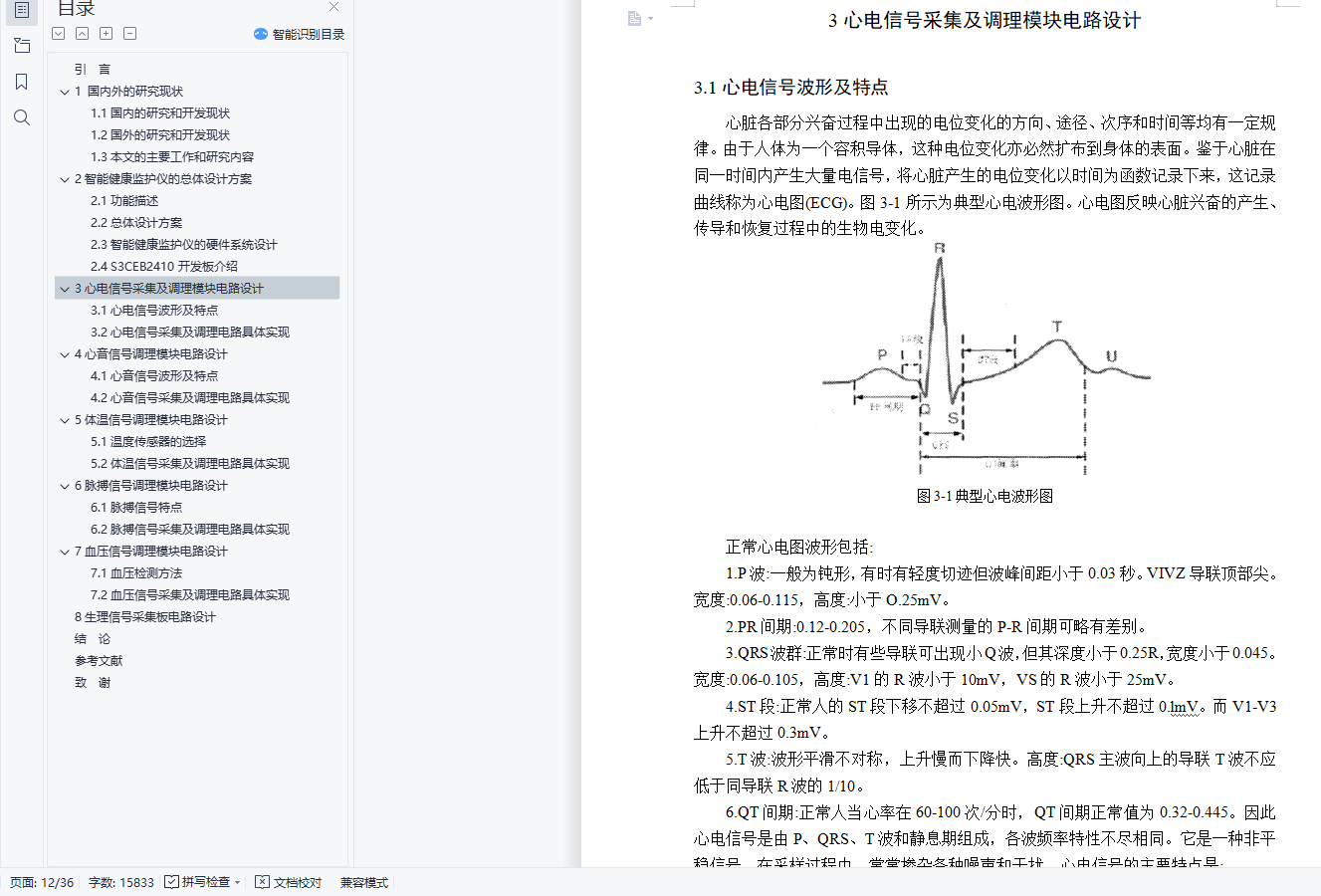Image resolution: width=1321 pixels, height=896 pixels.
Task: Navigate to '2.2 总体设计方案'
Action: click(136, 223)
